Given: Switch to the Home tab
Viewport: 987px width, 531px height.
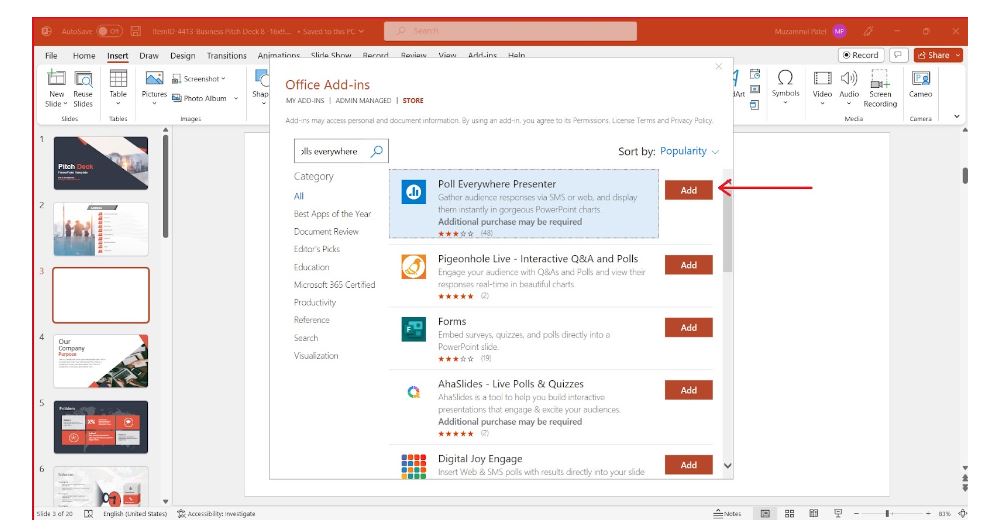Looking at the screenshot, I should (84, 55).
